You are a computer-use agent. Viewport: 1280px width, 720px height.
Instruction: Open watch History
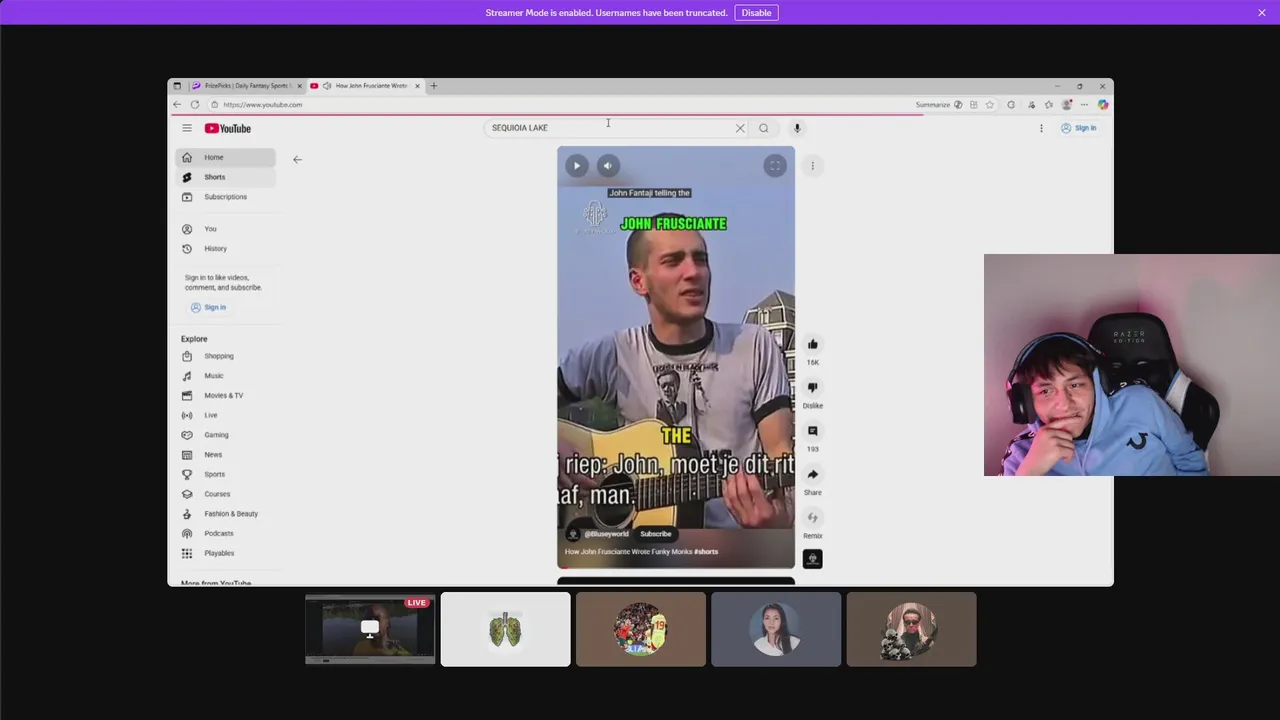pos(225,249)
